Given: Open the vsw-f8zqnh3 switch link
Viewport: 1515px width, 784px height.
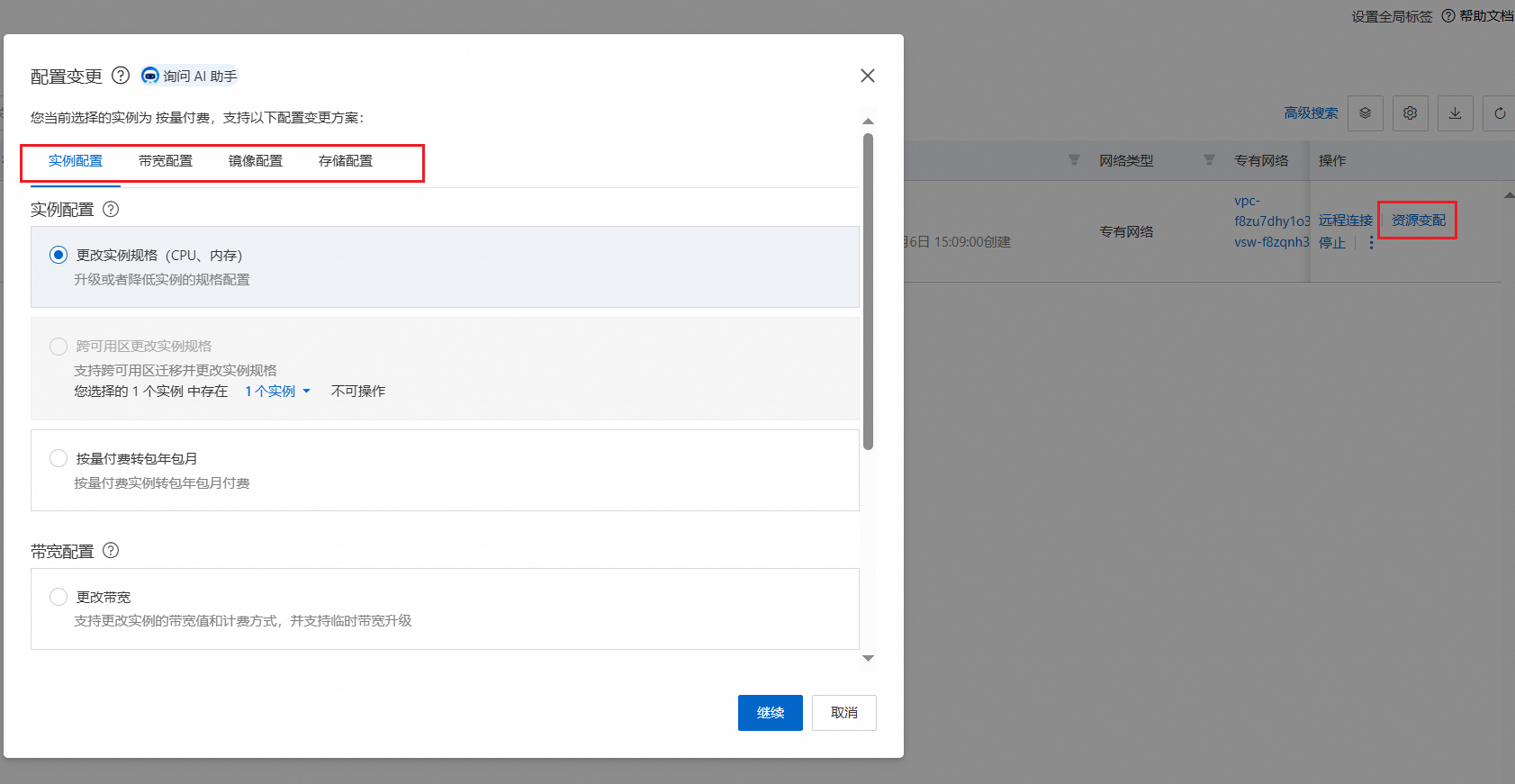Looking at the screenshot, I should tap(1272, 242).
